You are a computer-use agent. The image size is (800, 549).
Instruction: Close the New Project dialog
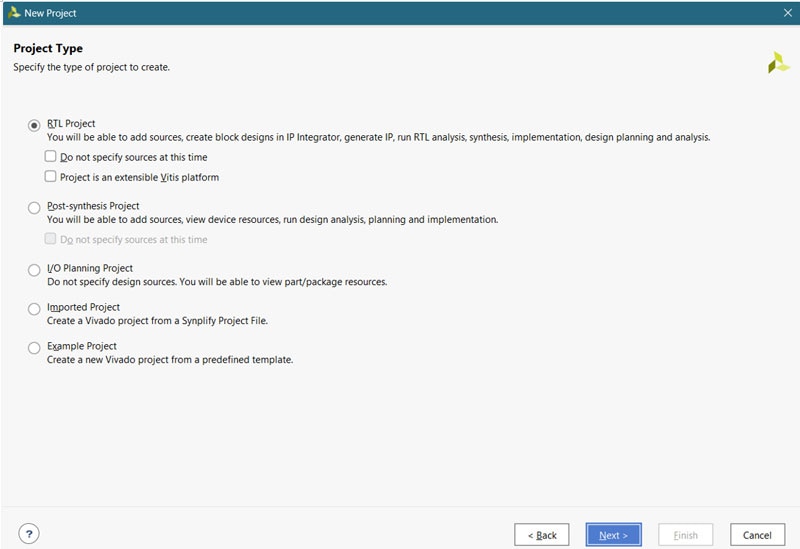pos(786,13)
